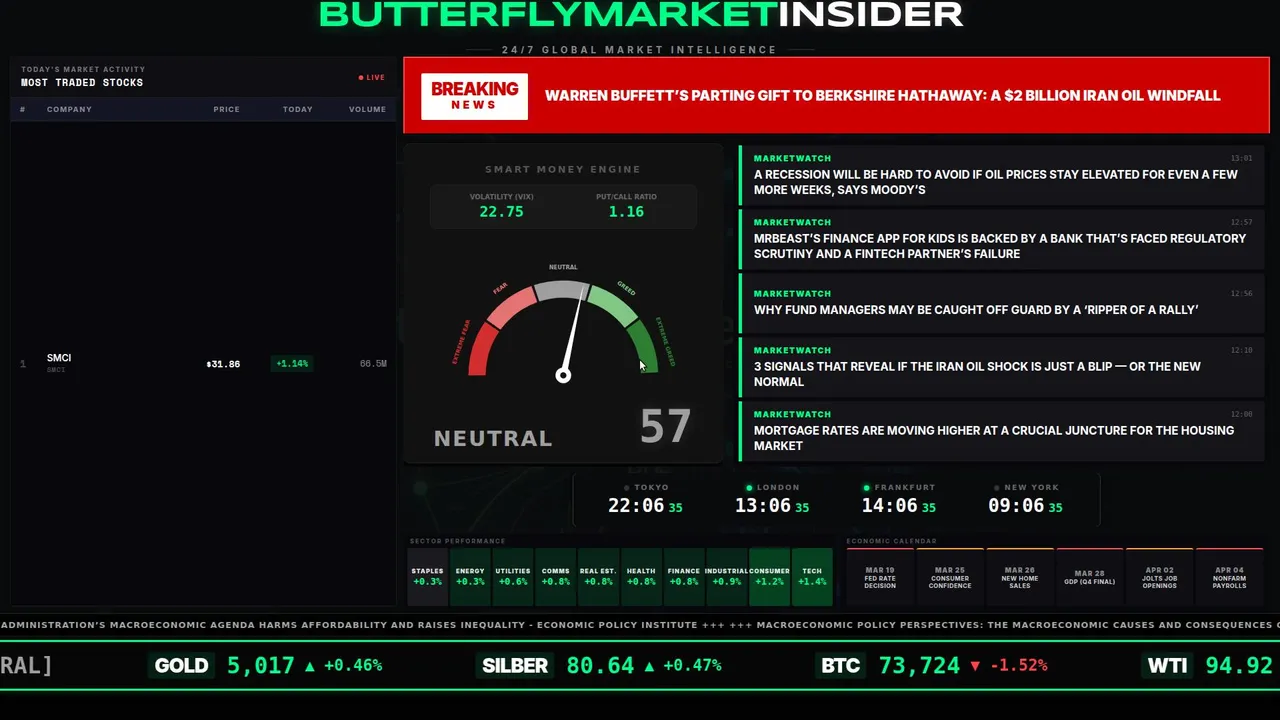Select the Consumer sector tile
This screenshot has width=1280, height=720.
pos(769,577)
